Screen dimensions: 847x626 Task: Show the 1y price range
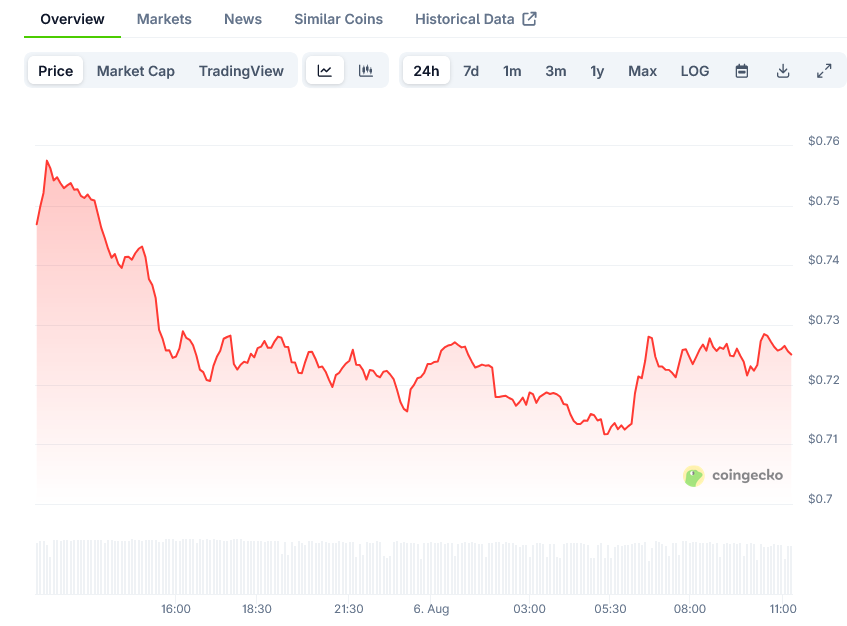[597, 71]
